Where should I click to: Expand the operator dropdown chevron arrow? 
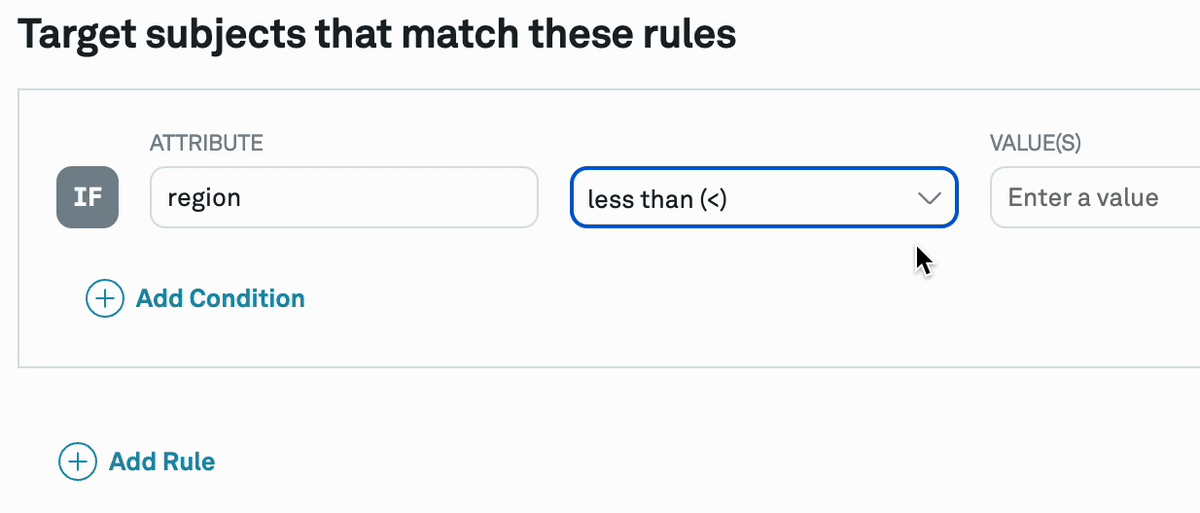point(929,198)
